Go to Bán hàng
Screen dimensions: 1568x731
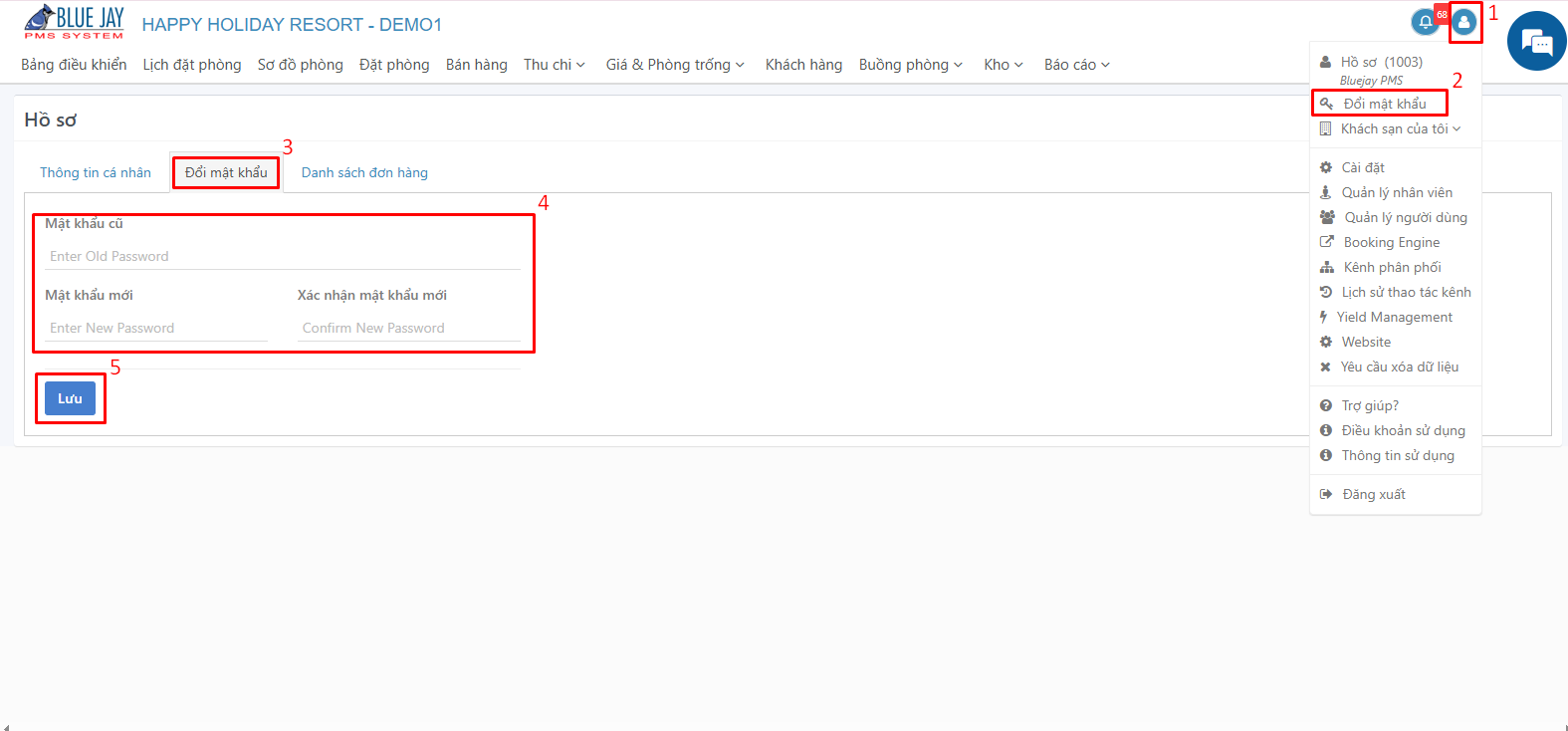coord(477,65)
